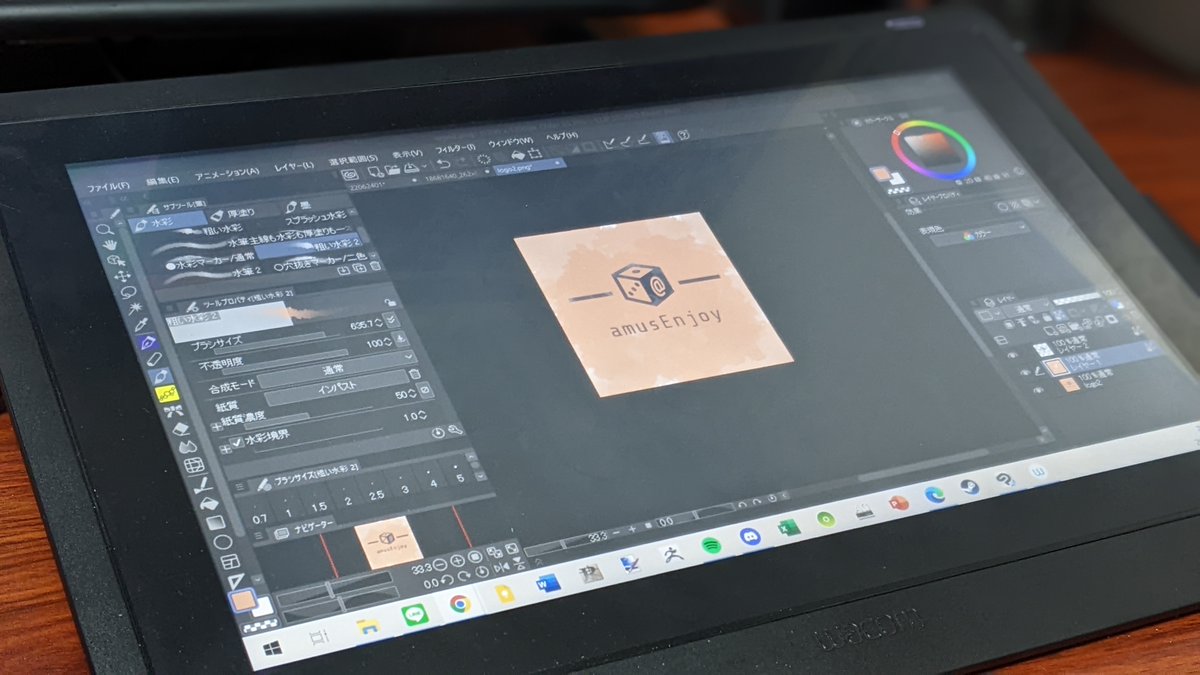This screenshot has width=1200, height=675.
Task: Select the highlighted Pen tool
Action: click(148, 343)
